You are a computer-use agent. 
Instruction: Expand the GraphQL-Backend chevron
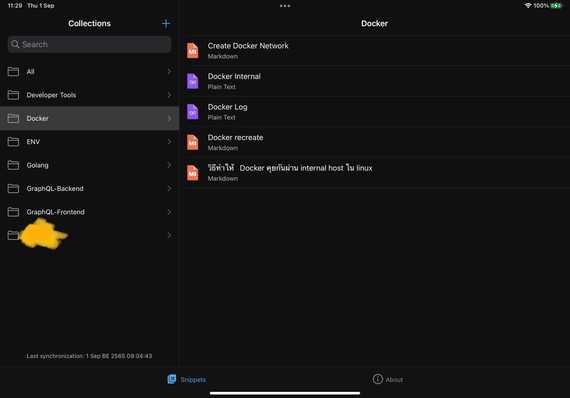[169, 188]
